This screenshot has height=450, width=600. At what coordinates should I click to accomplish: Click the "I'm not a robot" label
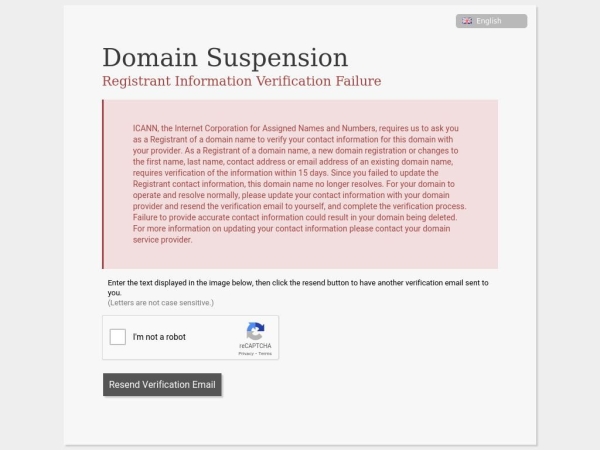(159, 337)
